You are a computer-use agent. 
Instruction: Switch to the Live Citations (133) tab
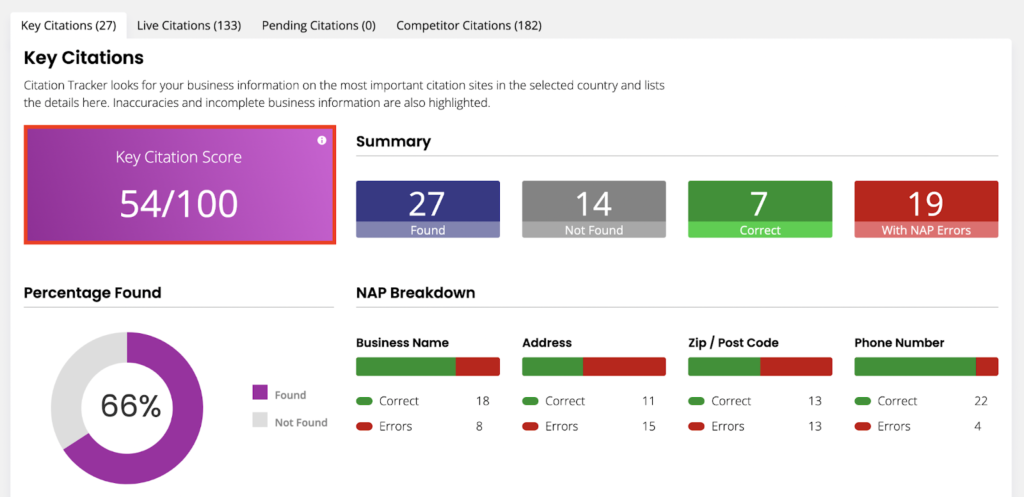[x=189, y=25]
